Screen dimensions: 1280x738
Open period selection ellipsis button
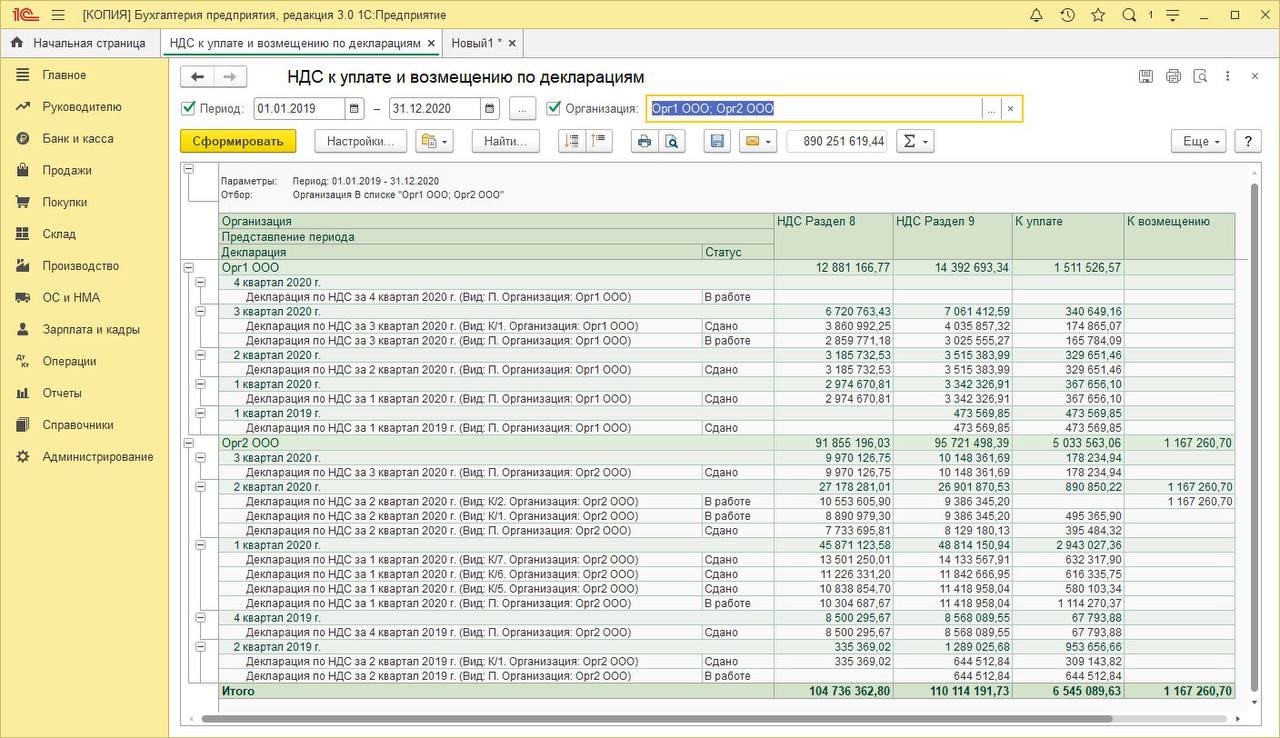[523, 109]
